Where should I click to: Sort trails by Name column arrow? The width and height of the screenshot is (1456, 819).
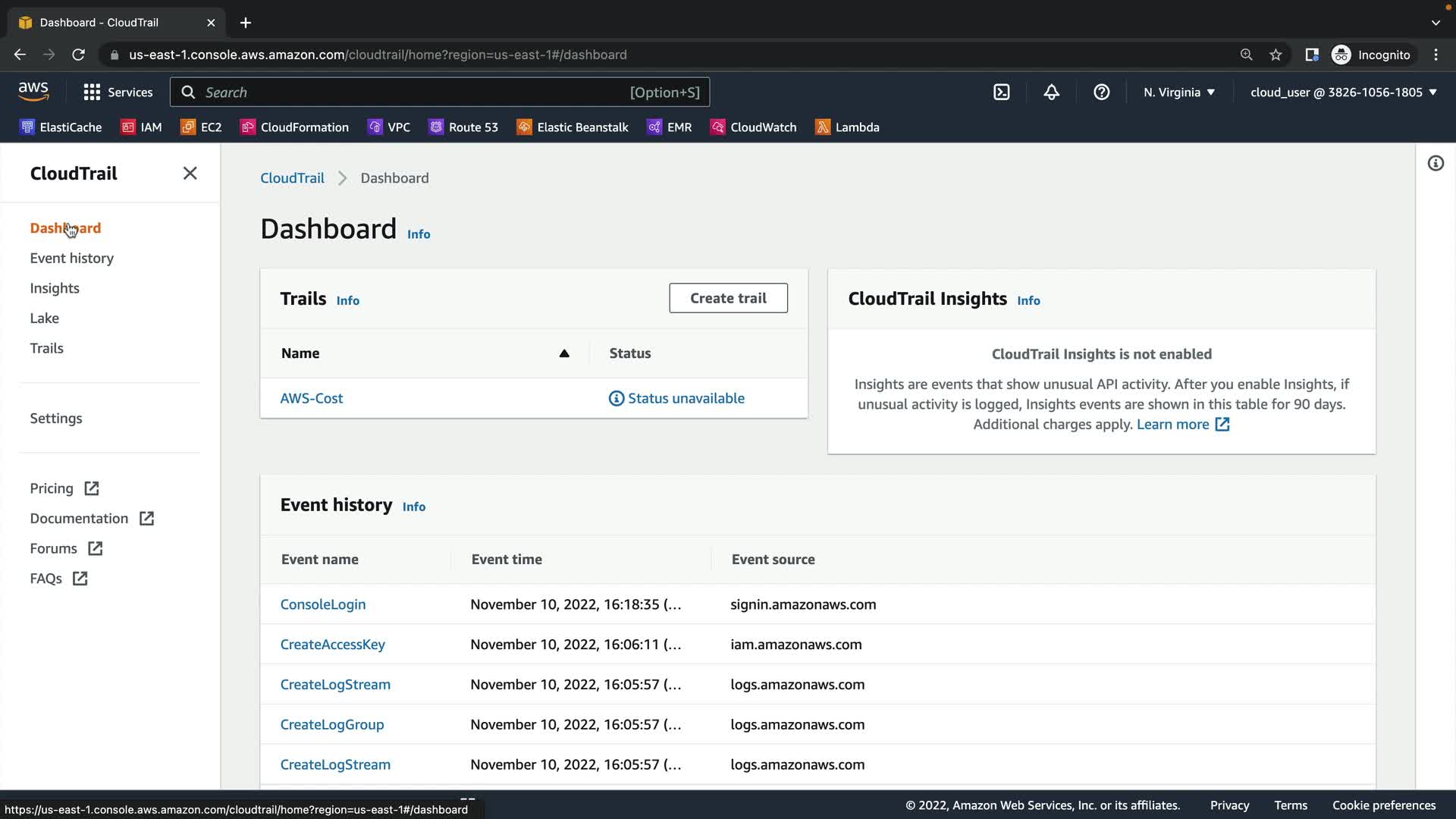tap(563, 353)
